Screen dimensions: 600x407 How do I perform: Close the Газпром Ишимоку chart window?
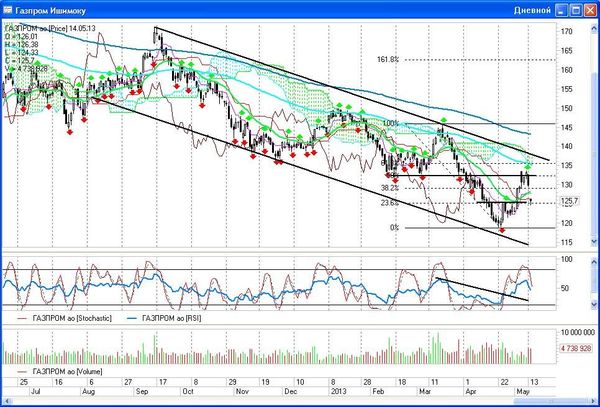tap(590, 10)
